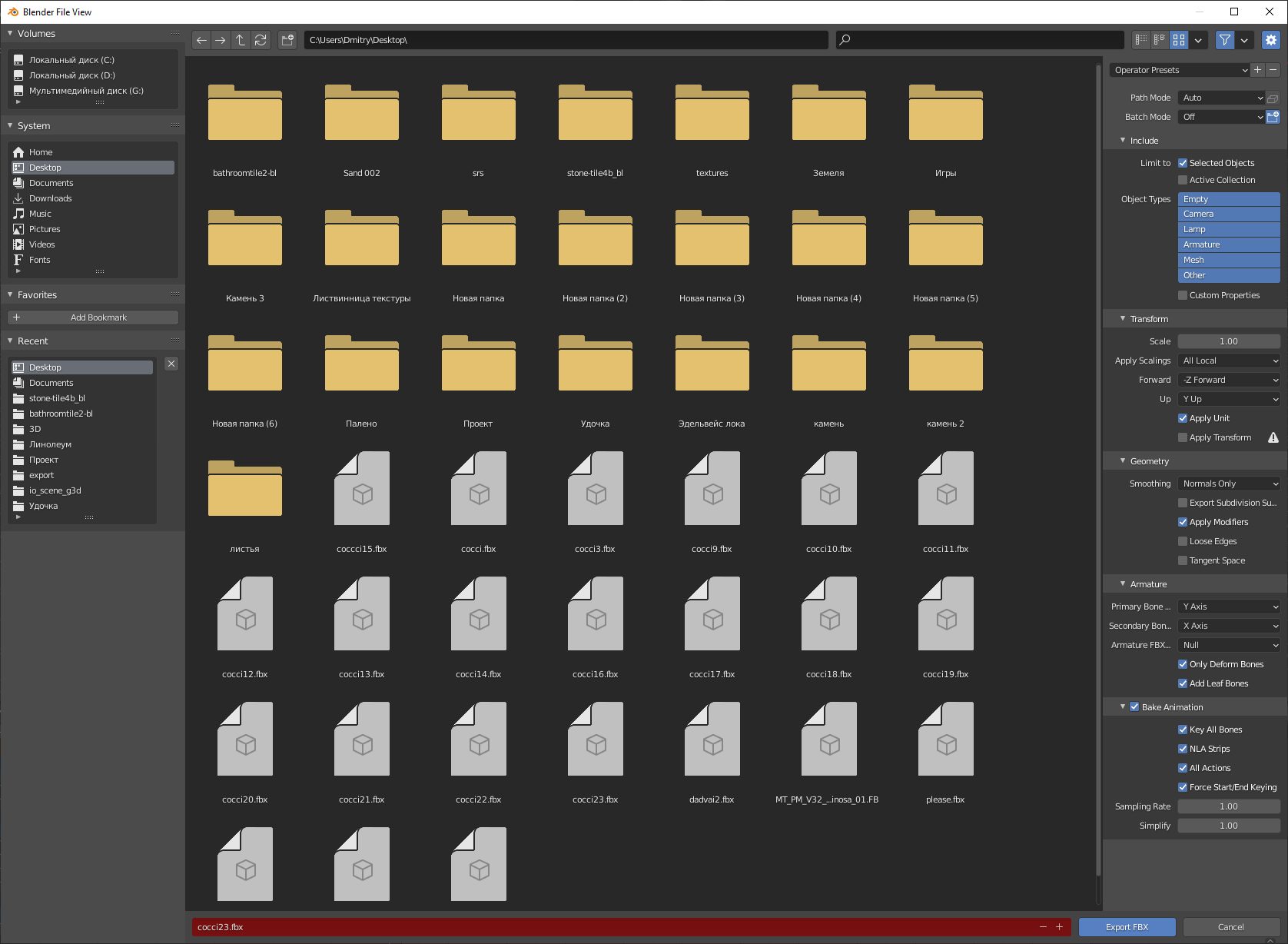This screenshot has height=944, width=1288.
Task: Add a new operator preset
Action: click(1258, 70)
